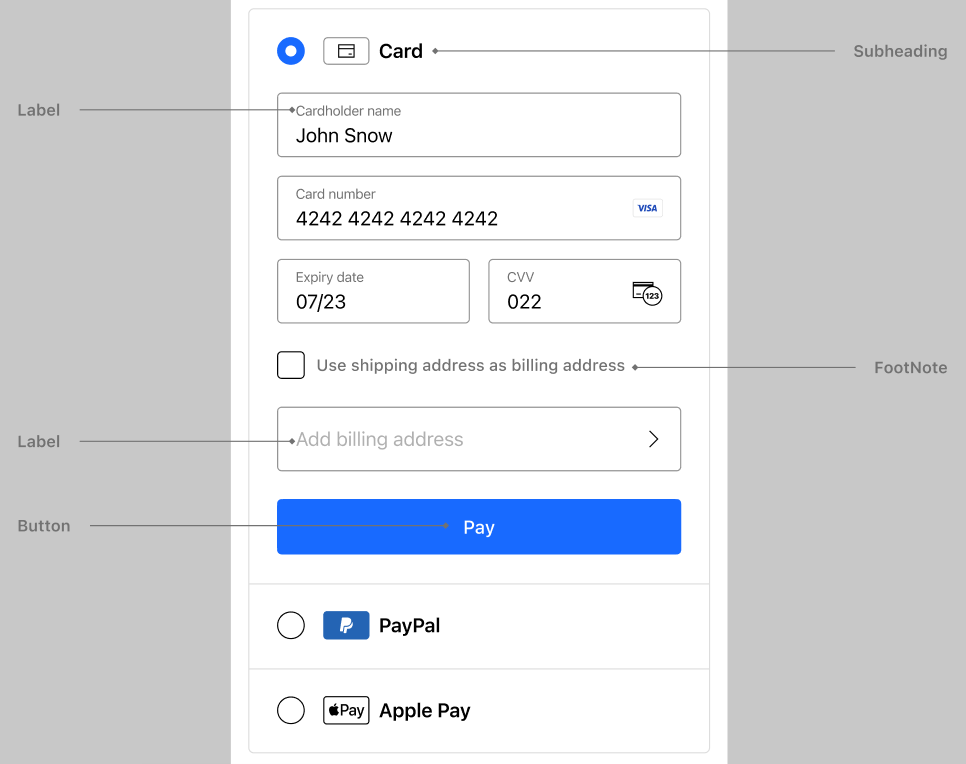
Task: Click the card icon beside the Card heading
Action: pos(346,50)
